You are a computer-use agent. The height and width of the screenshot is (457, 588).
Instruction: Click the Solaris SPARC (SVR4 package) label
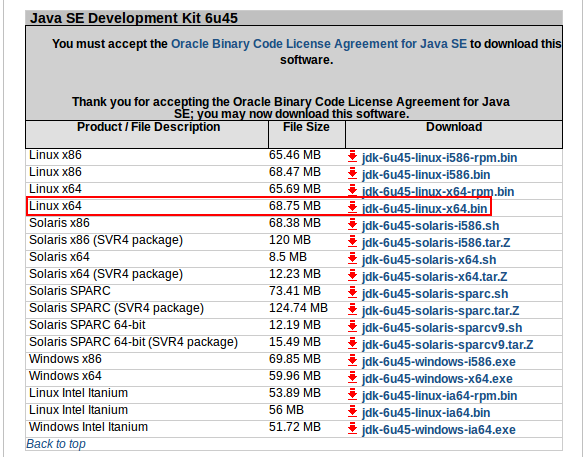click(x=117, y=308)
